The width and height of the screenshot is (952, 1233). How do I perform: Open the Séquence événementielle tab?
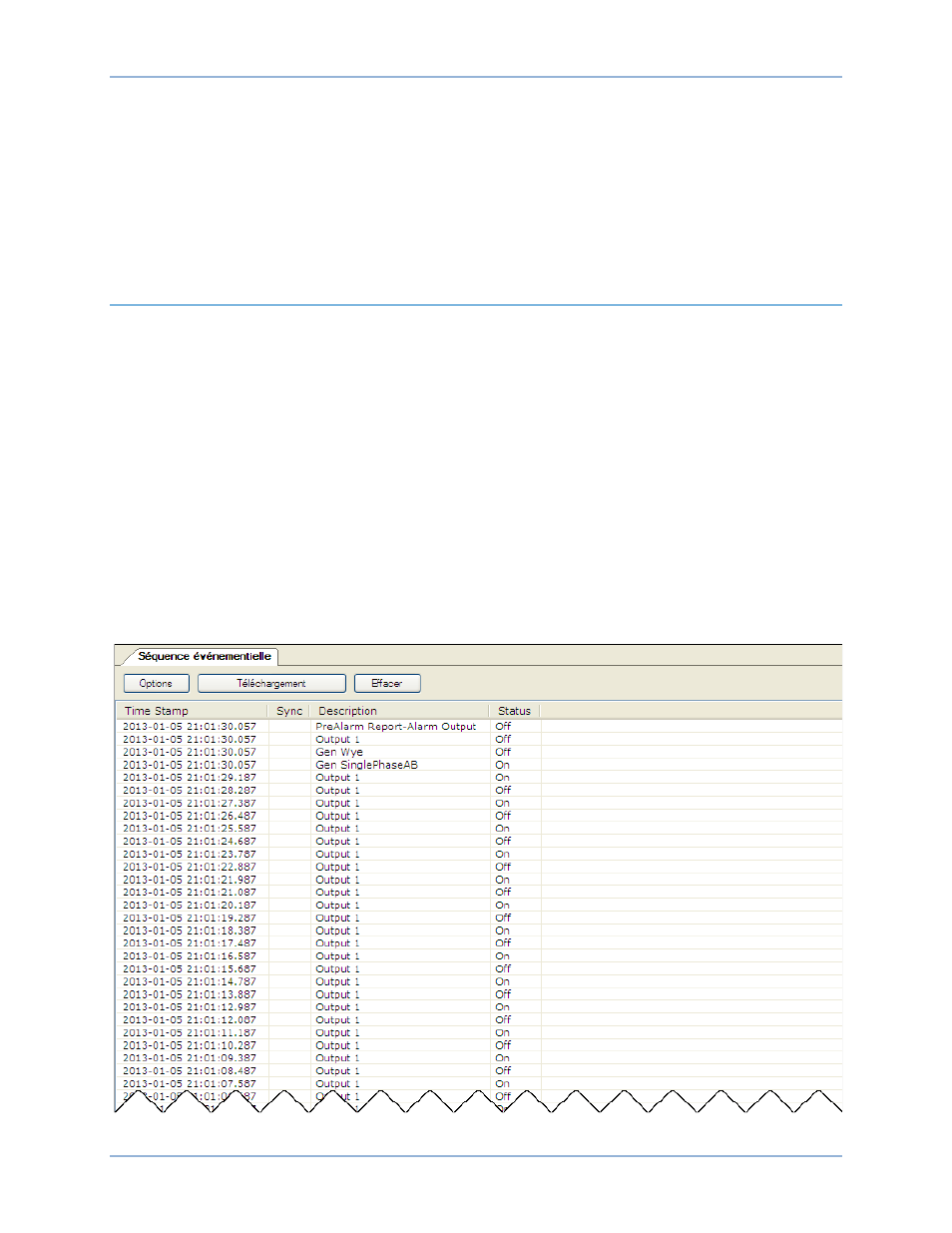click(204, 656)
